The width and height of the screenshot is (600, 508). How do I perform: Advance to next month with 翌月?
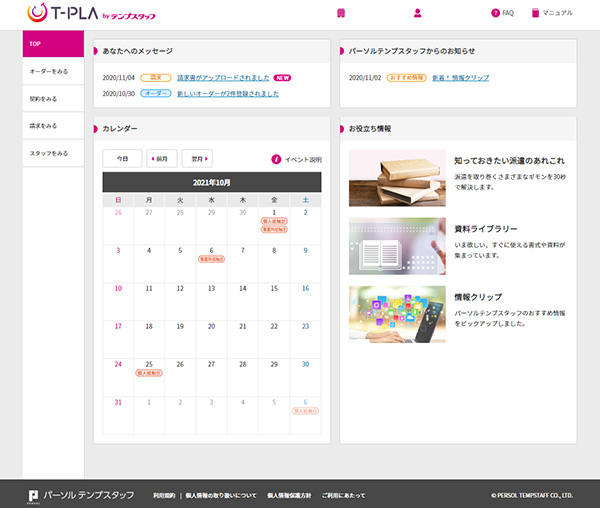(x=203, y=159)
